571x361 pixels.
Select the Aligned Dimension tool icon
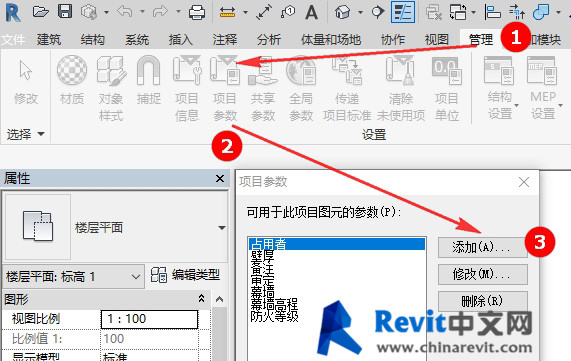(x=264, y=12)
